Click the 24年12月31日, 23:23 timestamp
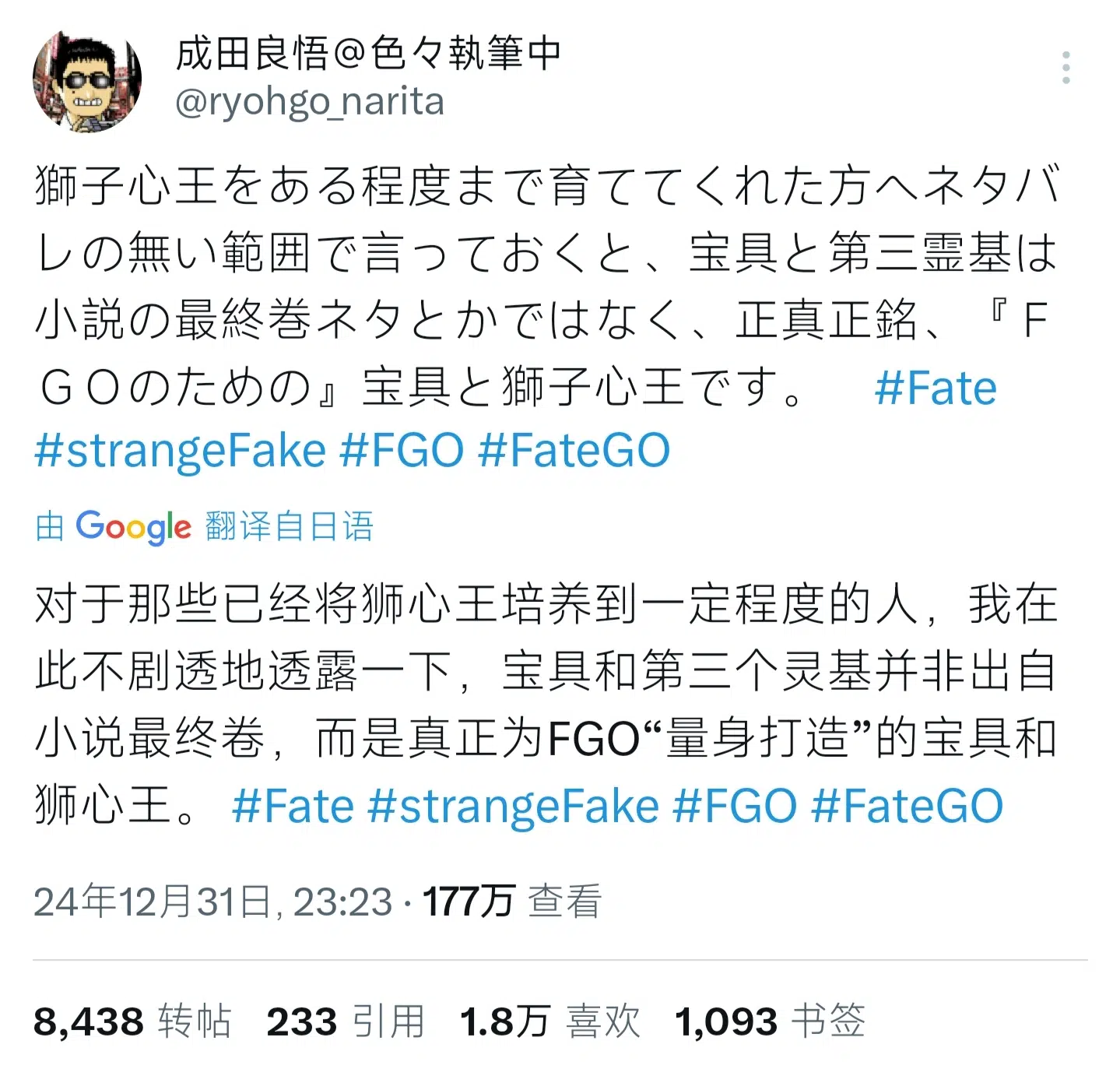 coord(212,902)
